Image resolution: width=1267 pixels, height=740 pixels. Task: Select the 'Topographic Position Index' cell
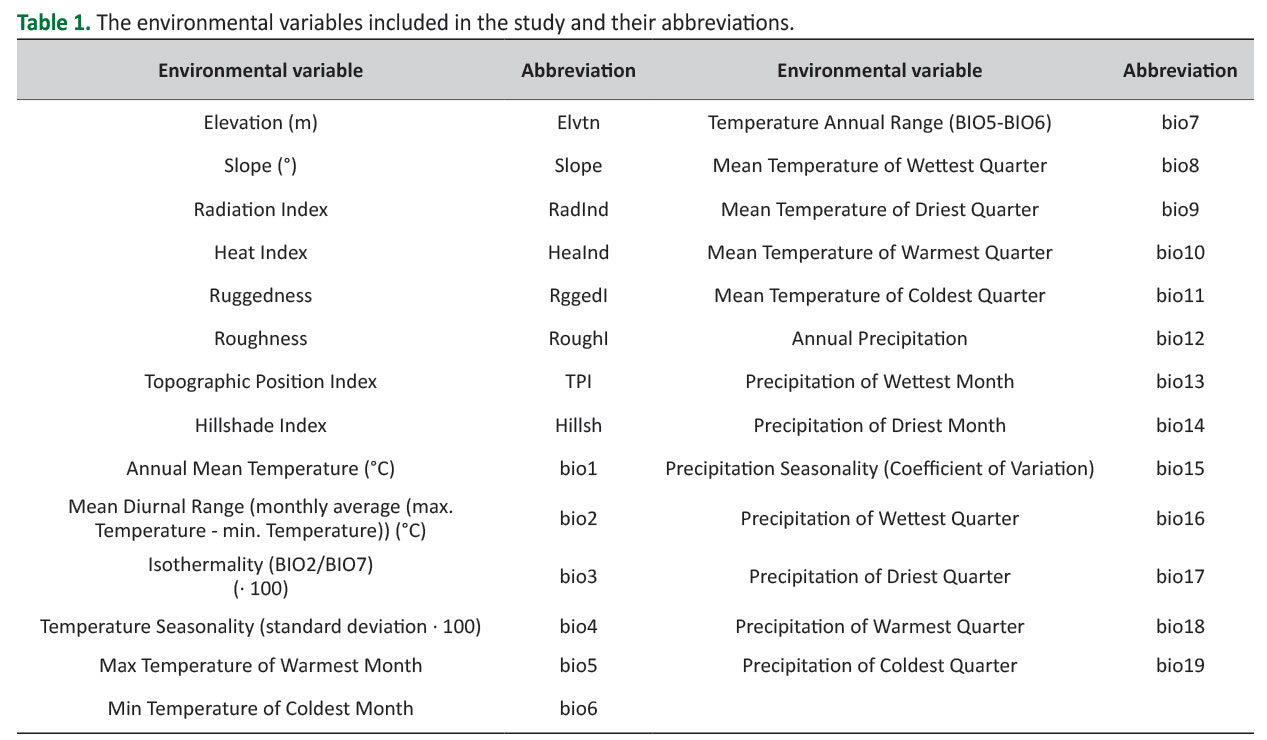point(260,382)
